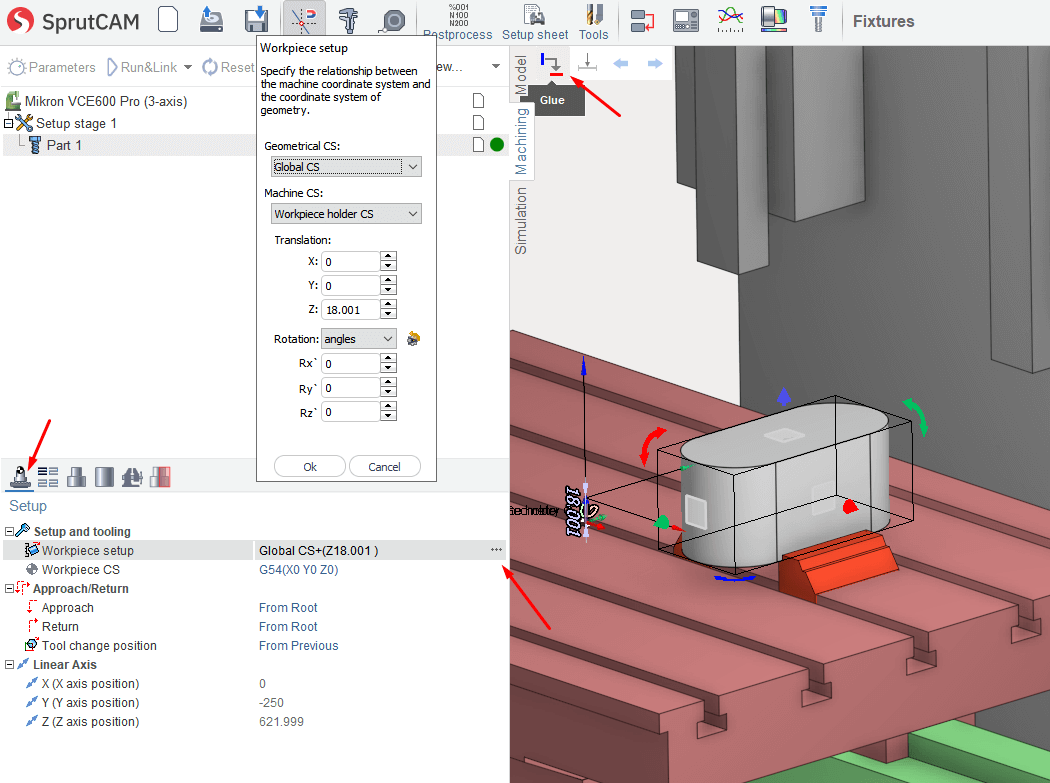Open the CNC controller panel icon
Viewport: 1050px width, 783px height.
click(x=686, y=20)
